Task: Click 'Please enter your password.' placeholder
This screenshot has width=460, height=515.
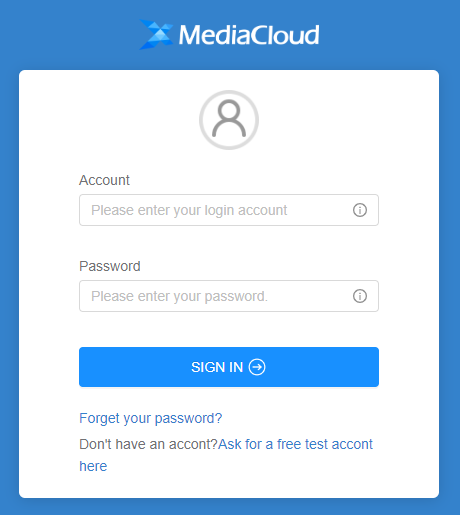Action: [x=179, y=296]
